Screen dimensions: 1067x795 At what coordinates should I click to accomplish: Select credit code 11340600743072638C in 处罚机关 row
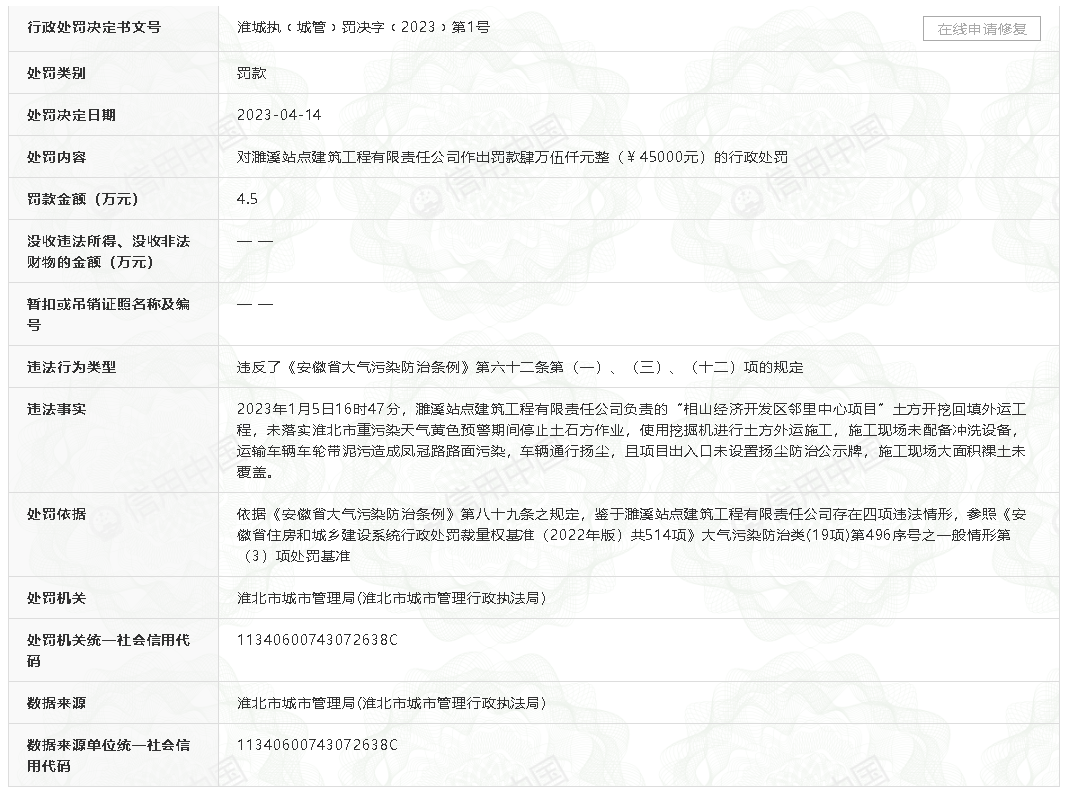coord(317,640)
